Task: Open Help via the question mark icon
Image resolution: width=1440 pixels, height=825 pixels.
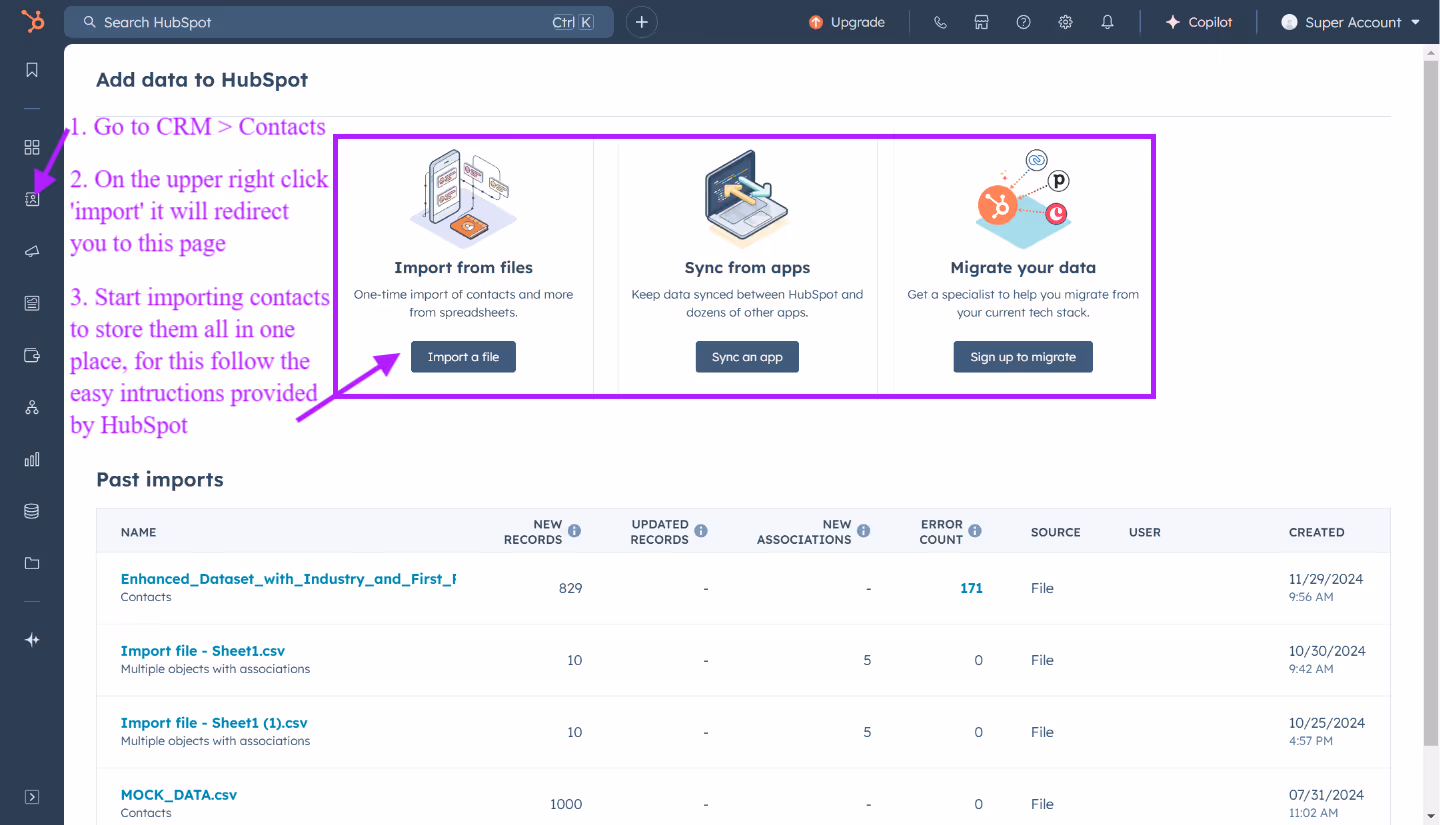Action: 1023,21
